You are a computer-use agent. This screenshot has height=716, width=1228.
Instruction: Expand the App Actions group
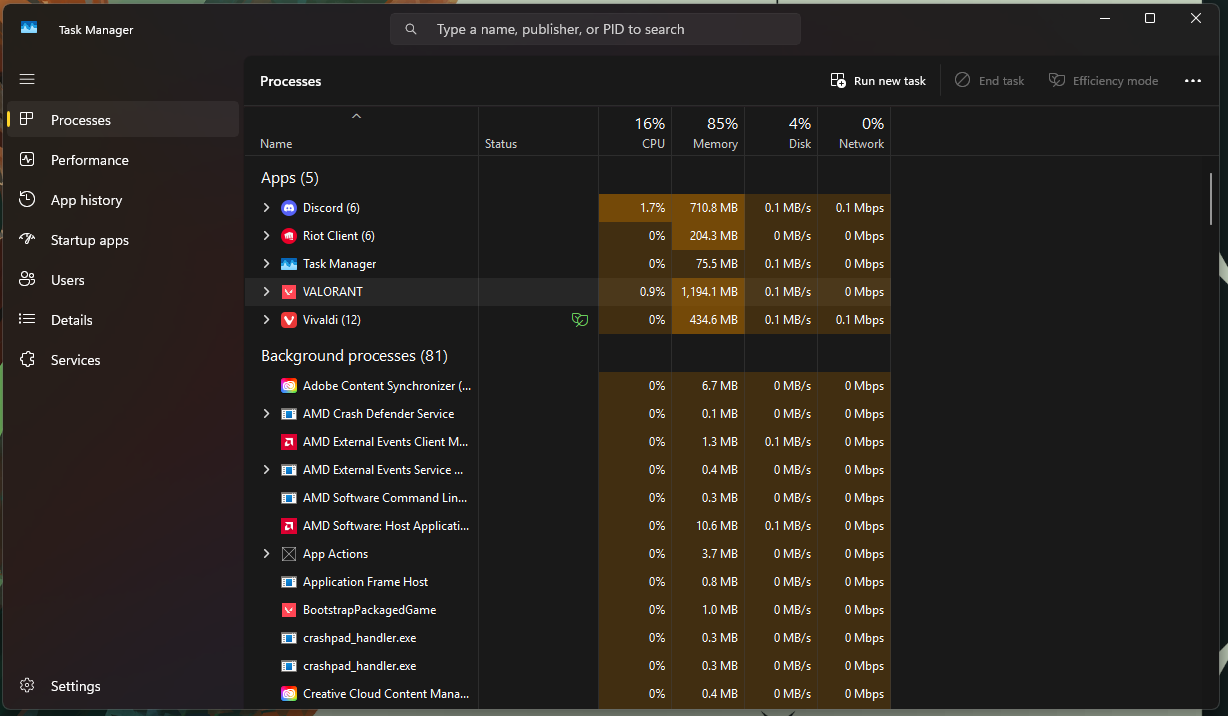point(266,554)
